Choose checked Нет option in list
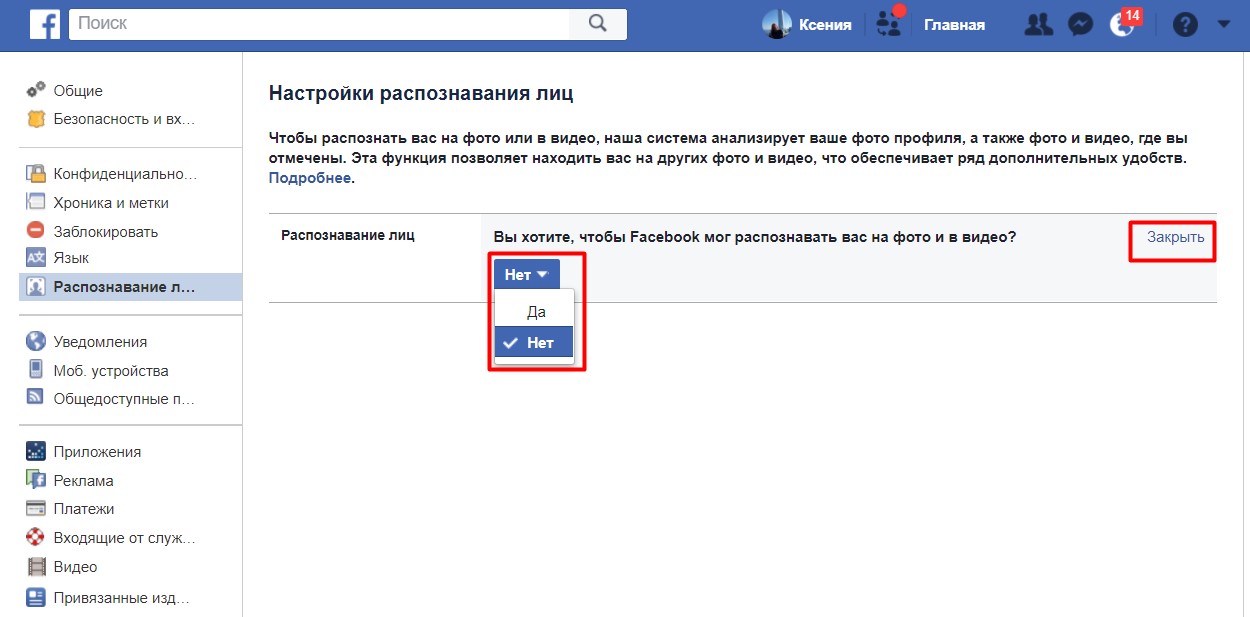The width and height of the screenshot is (1250, 617). pos(535,342)
